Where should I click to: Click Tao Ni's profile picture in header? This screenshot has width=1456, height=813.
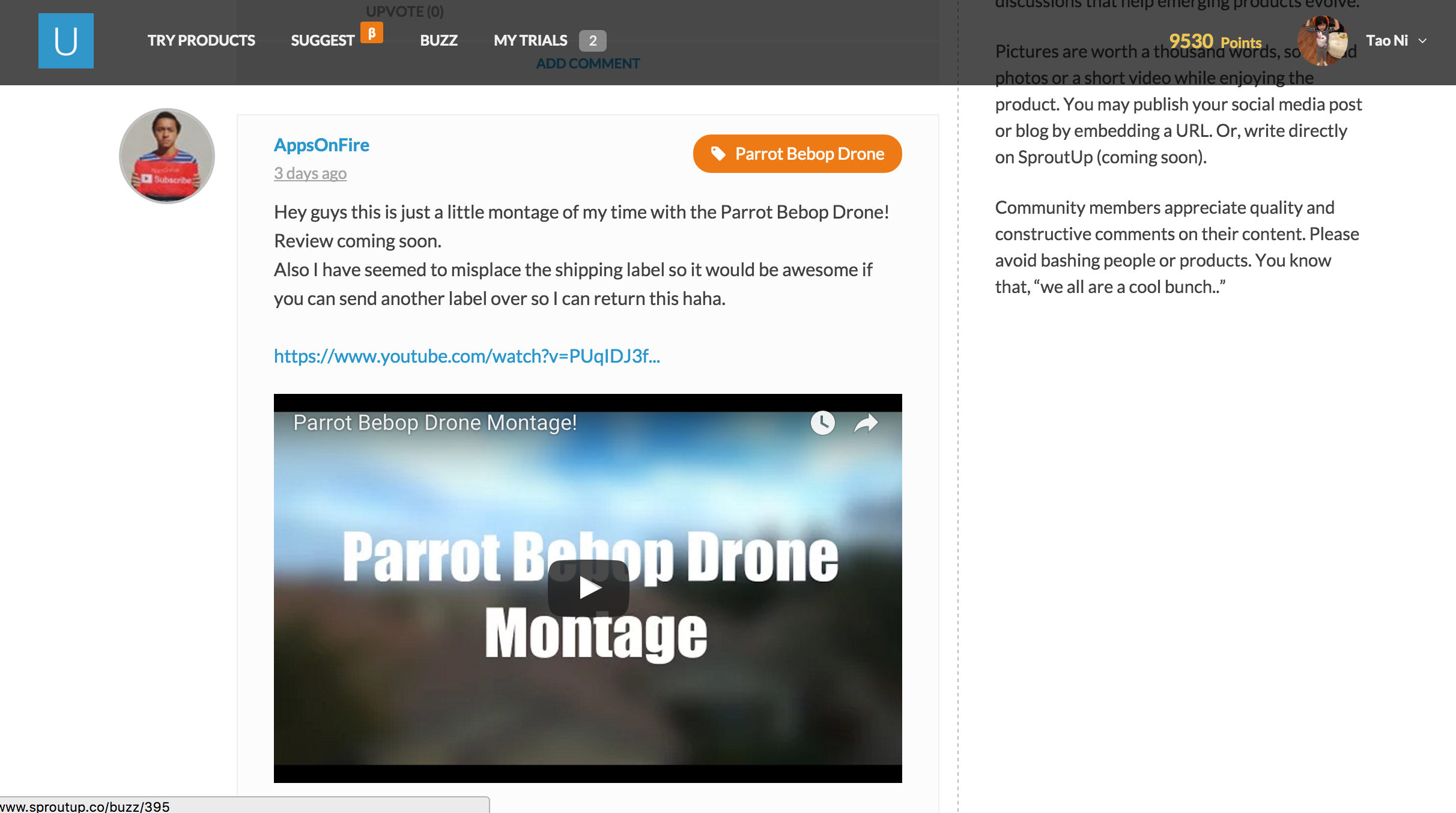point(1321,41)
